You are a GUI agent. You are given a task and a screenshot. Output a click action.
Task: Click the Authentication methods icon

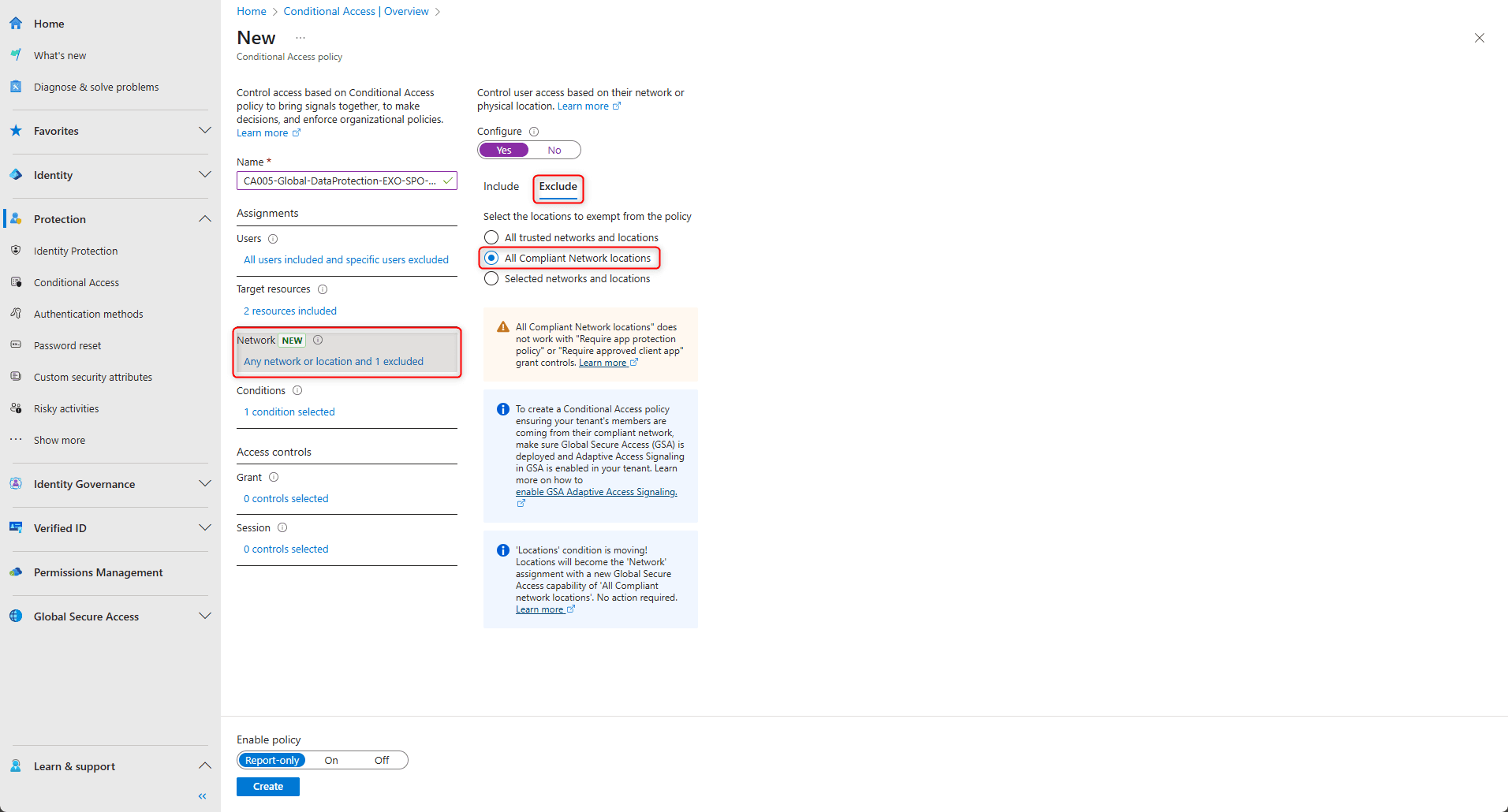[16, 314]
